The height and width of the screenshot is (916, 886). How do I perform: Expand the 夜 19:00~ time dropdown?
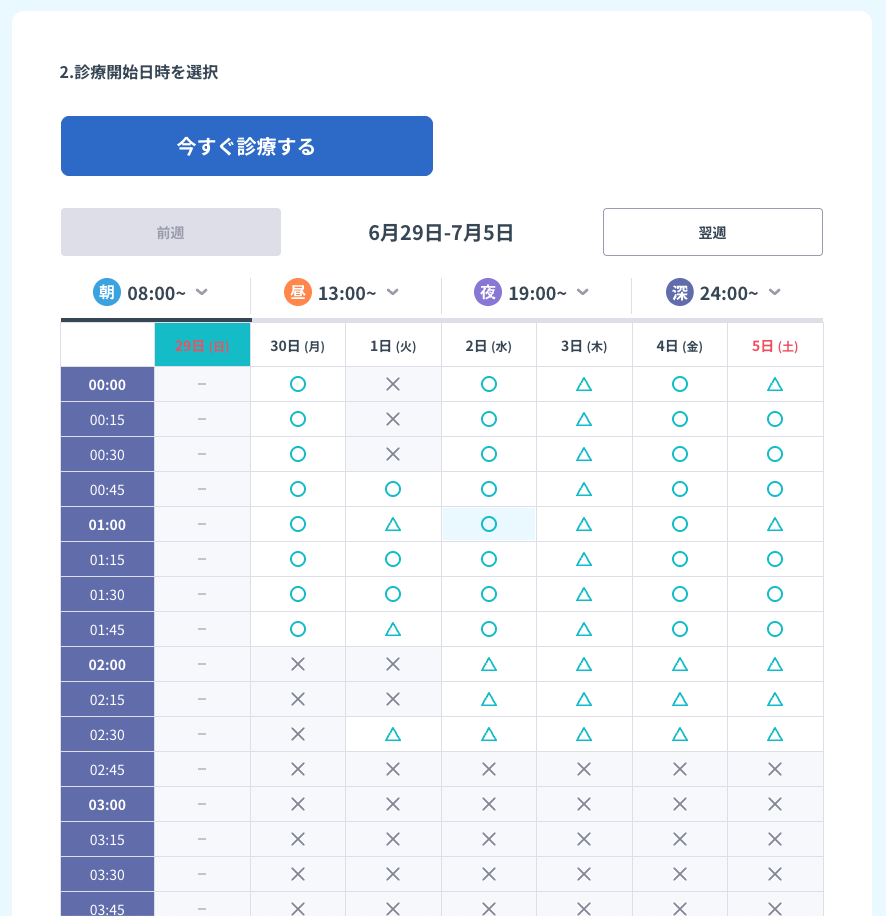535,293
